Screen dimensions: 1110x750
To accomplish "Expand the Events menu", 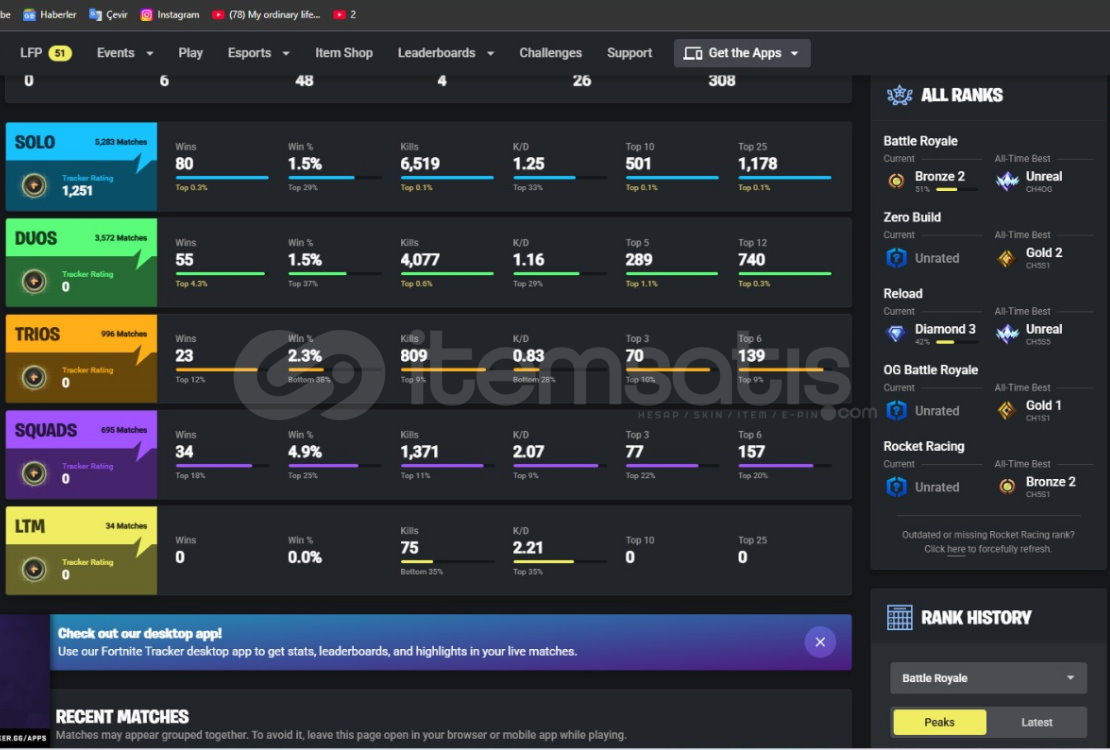I will tap(125, 53).
